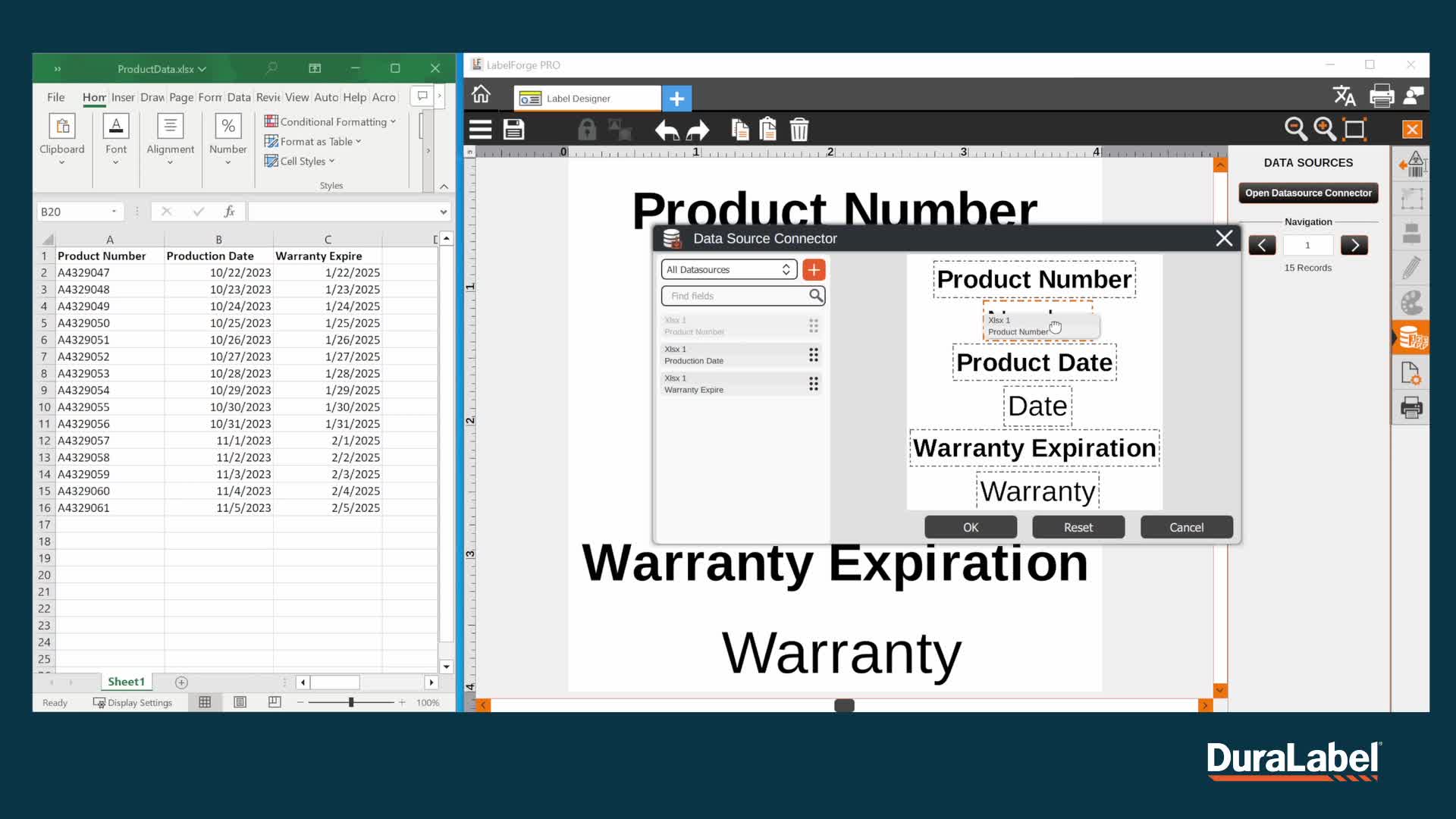The width and height of the screenshot is (1456, 819).
Task: Click the printer icon in the LabelForge top bar
Action: pos(1382,96)
